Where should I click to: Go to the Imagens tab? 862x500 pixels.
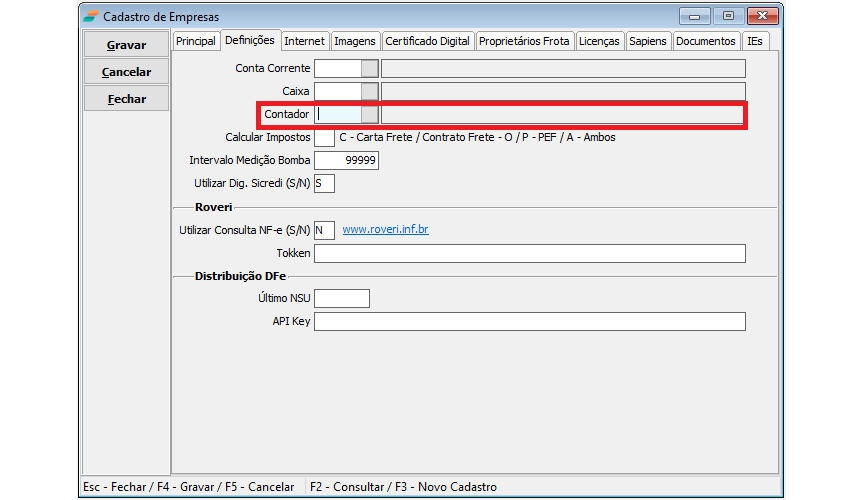click(355, 41)
